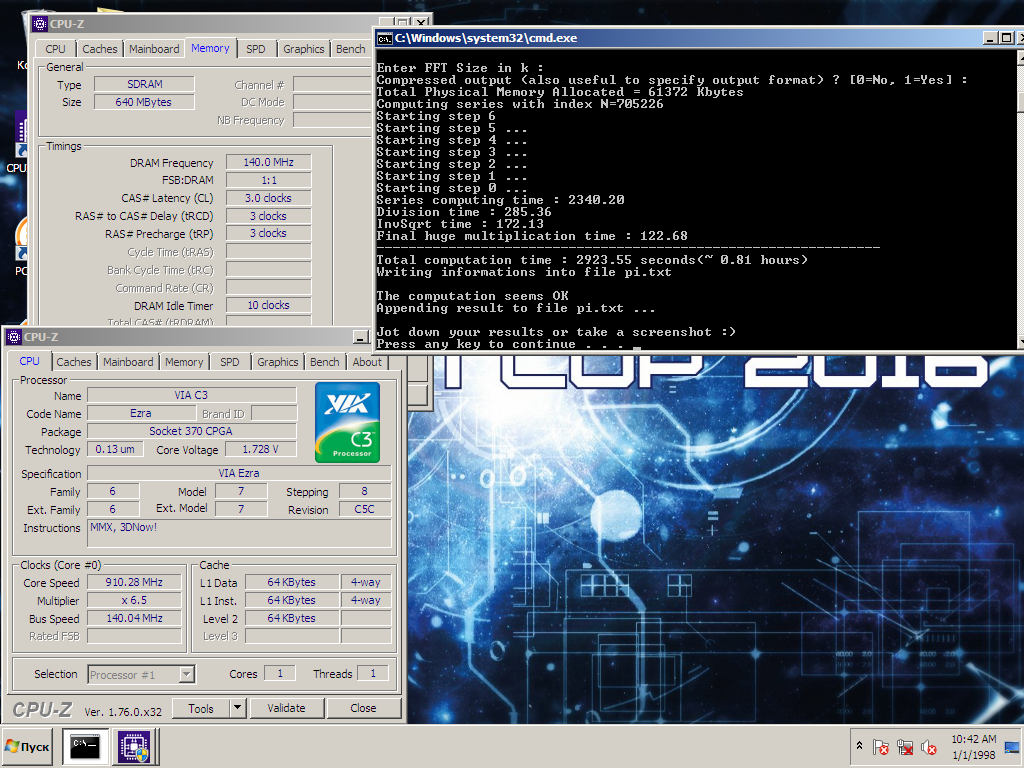Click the cmd.exe window title bar icon

385,38
